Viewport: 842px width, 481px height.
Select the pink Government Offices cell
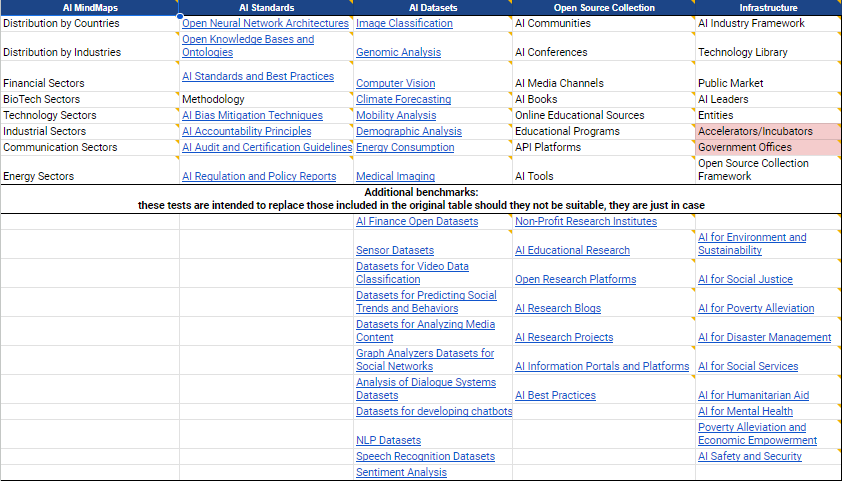click(x=744, y=147)
